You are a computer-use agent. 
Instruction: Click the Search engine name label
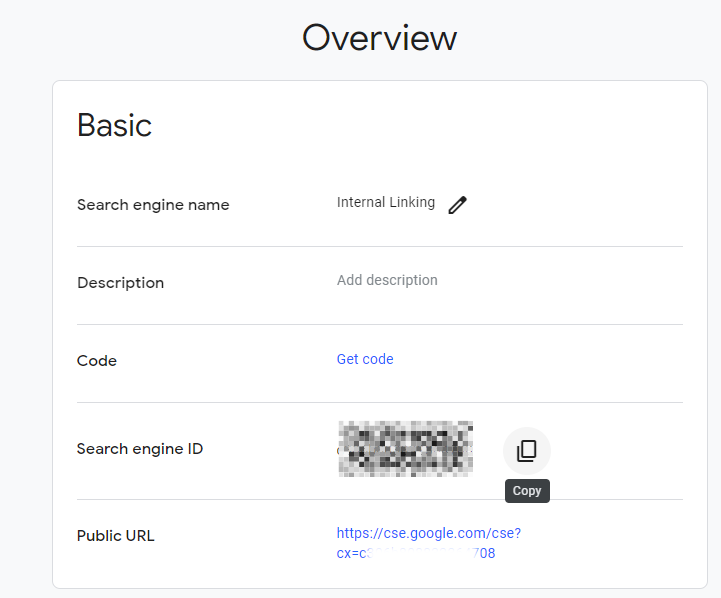(x=153, y=205)
